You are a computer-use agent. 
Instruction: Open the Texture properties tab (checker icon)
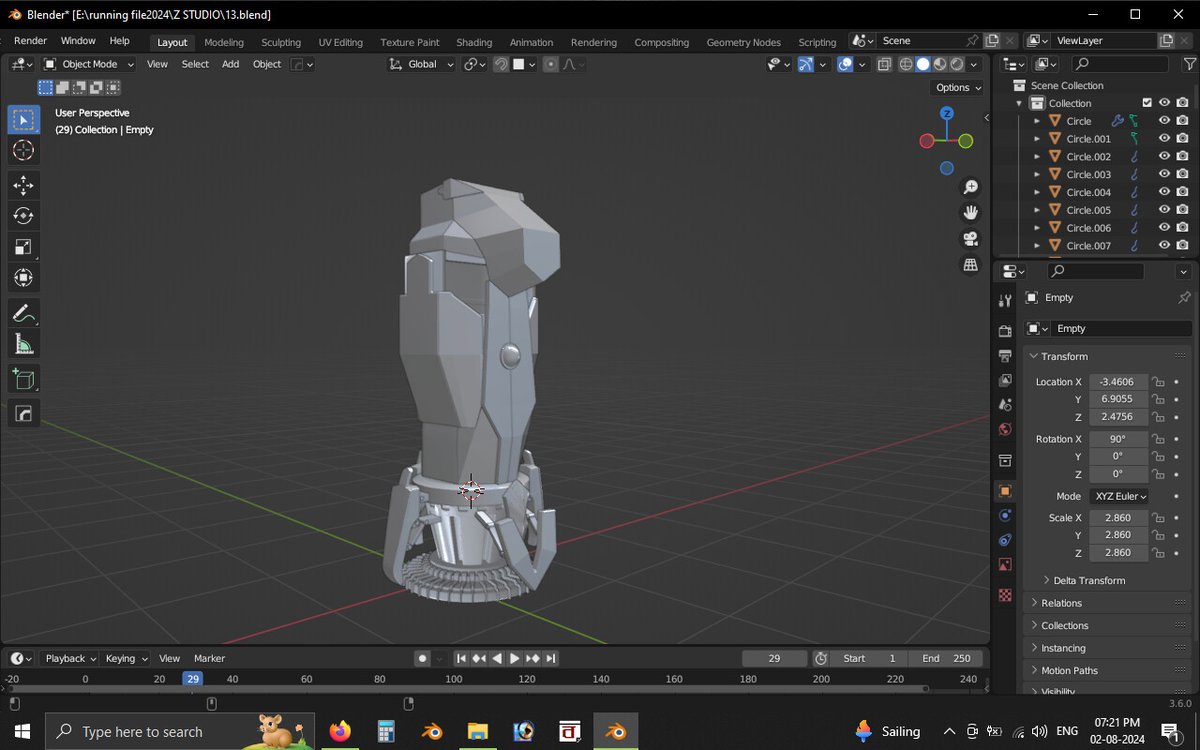[x=1005, y=595]
